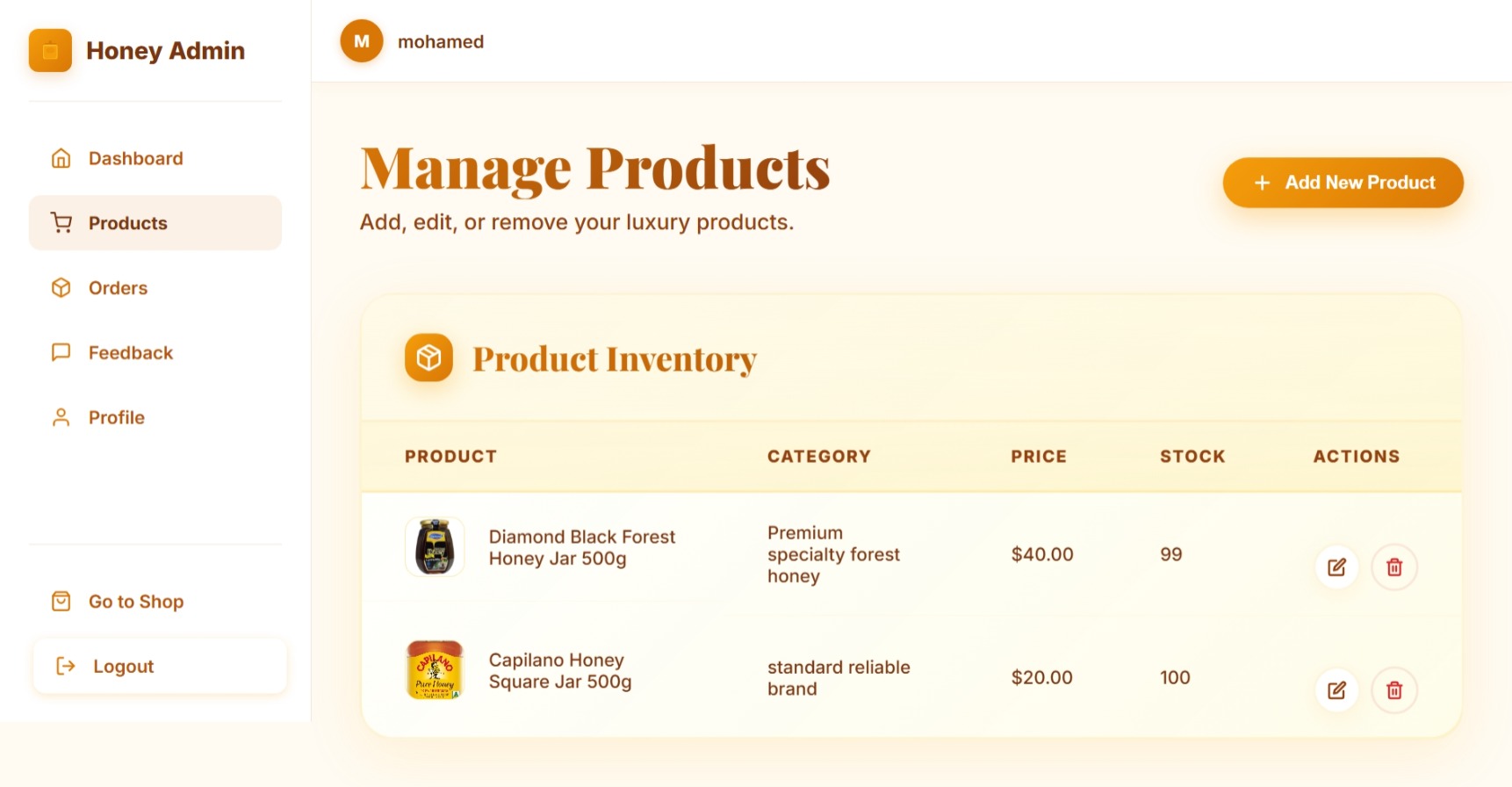Click the user avatar M icon
Image resolution: width=1512 pixels, height=787 pixels.
(362, 41)
